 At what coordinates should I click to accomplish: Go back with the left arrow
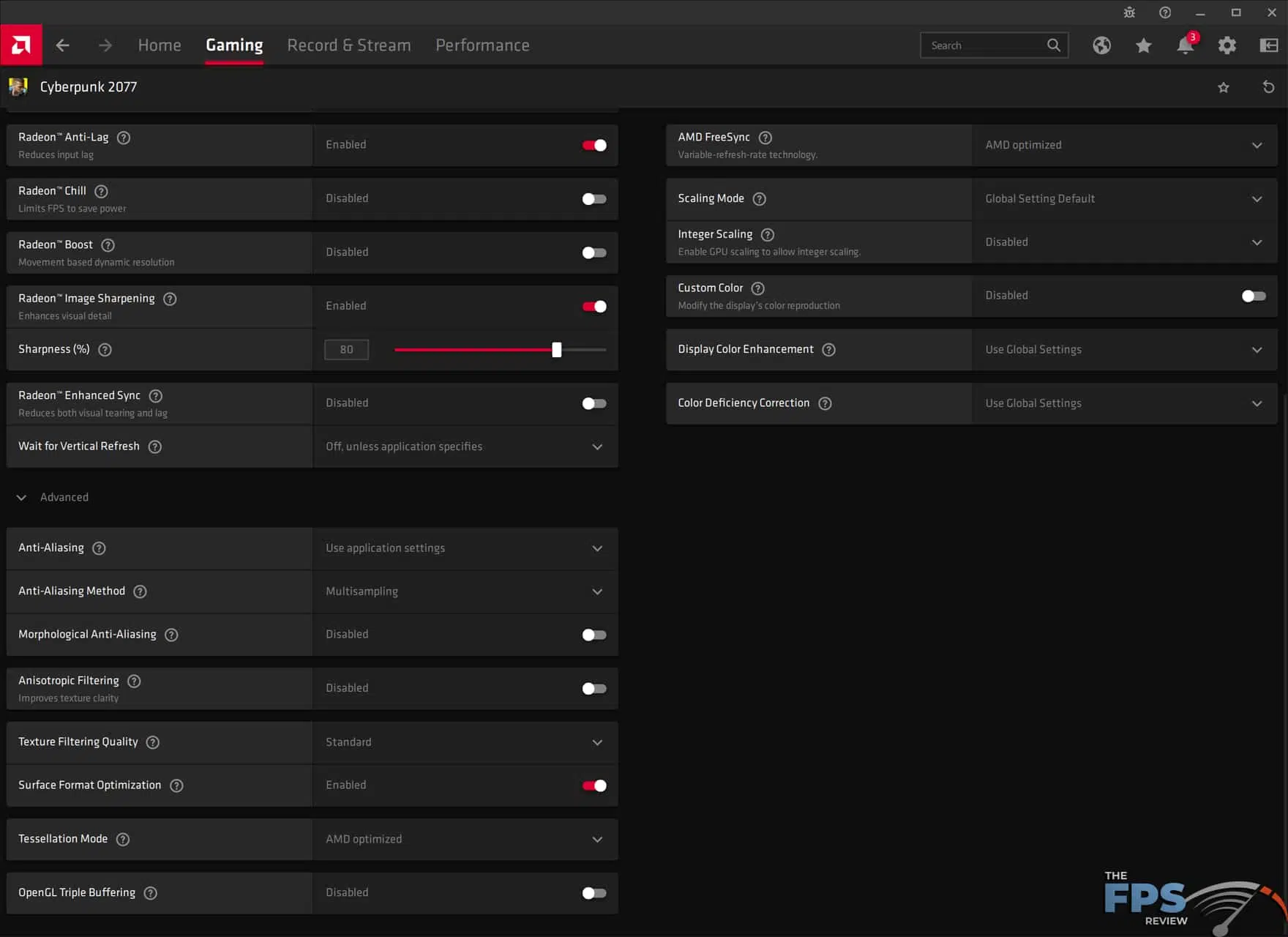click(x=63, y=45)
